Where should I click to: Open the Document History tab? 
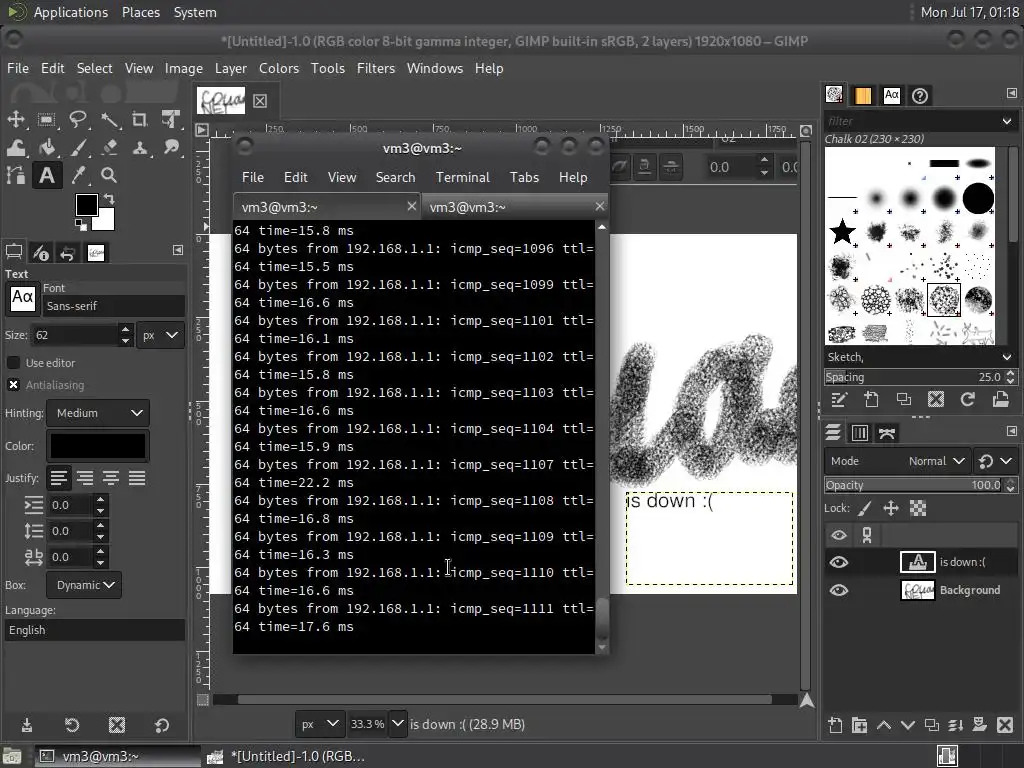tap(920, 96)
